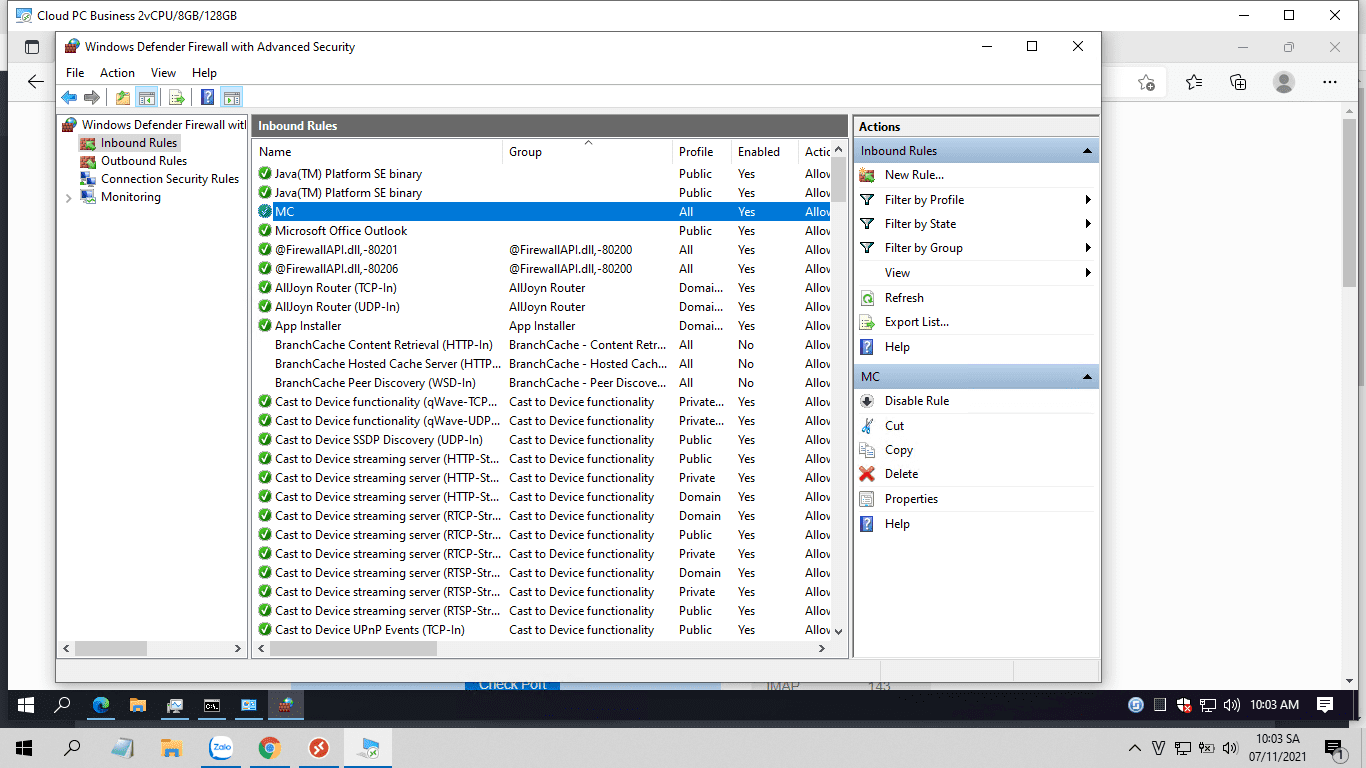This screenshot has height=768, width=1366.
Task: Toggle Show/Hide Action Pane toolbar button
Action: [x=232, y=97]
